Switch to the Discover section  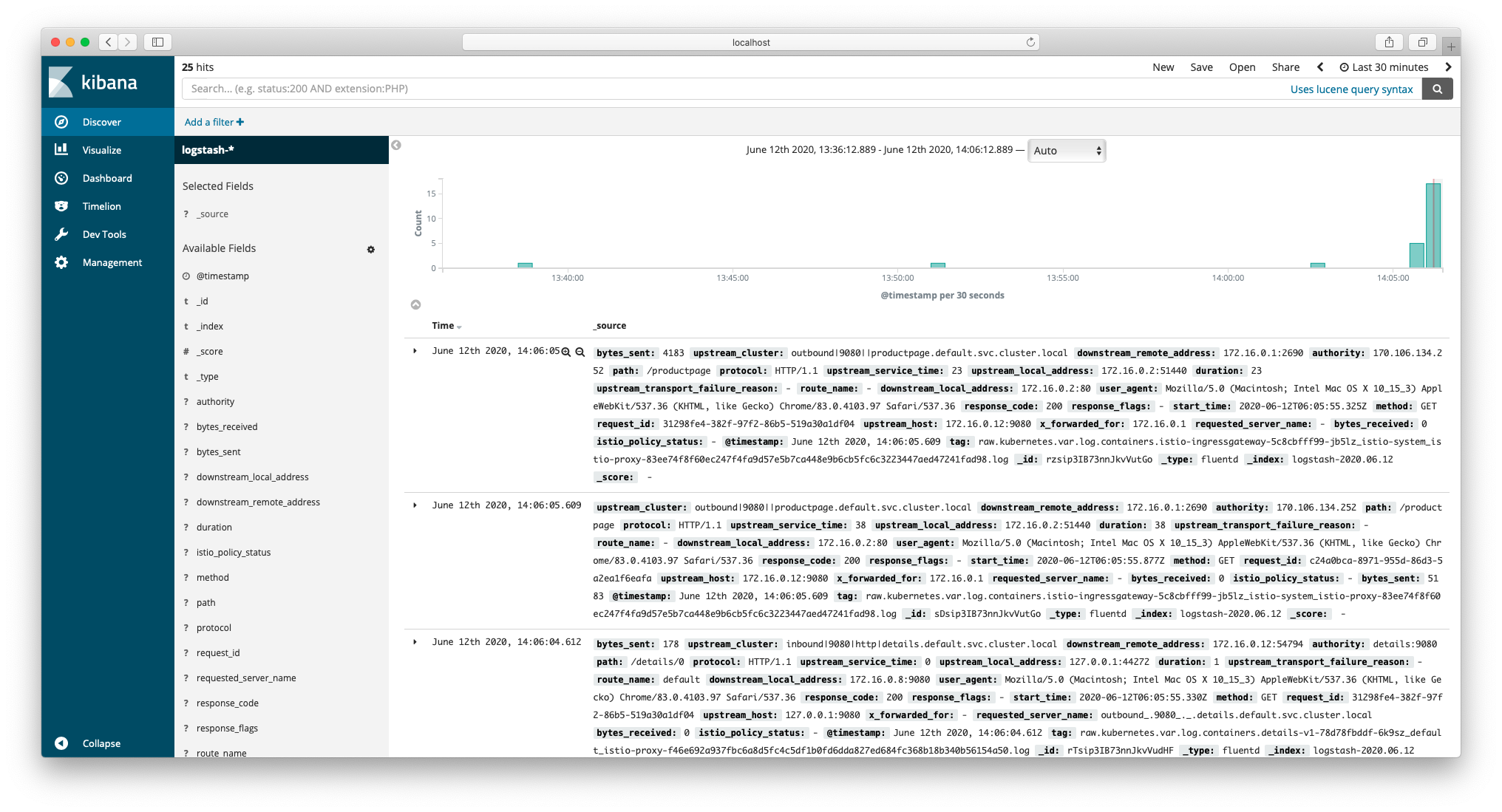point(101,121)
